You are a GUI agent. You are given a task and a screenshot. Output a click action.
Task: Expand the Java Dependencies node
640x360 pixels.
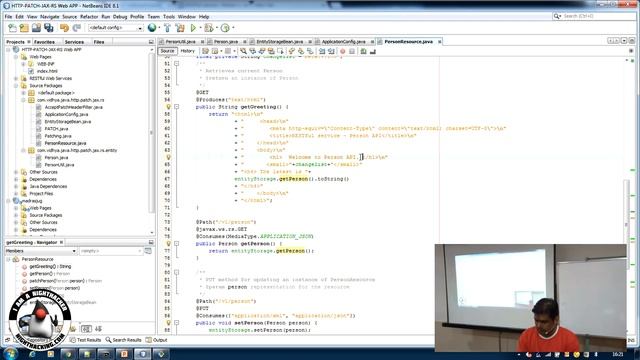pyautogui.click(x=16, y=187)
